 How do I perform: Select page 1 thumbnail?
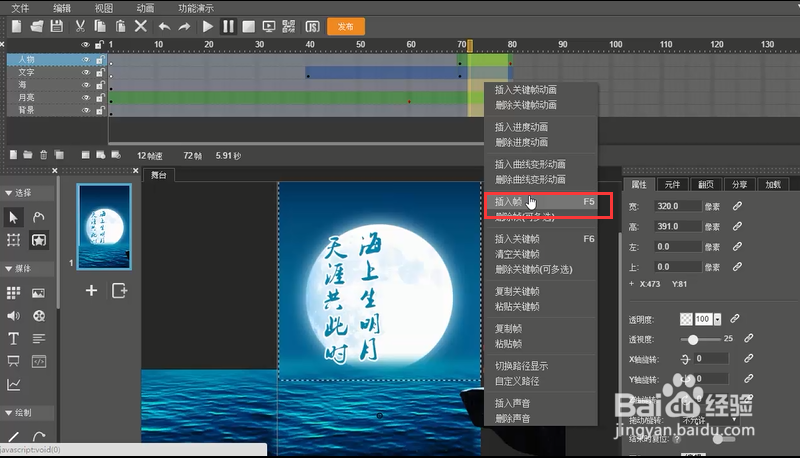(x=104, y=226)
